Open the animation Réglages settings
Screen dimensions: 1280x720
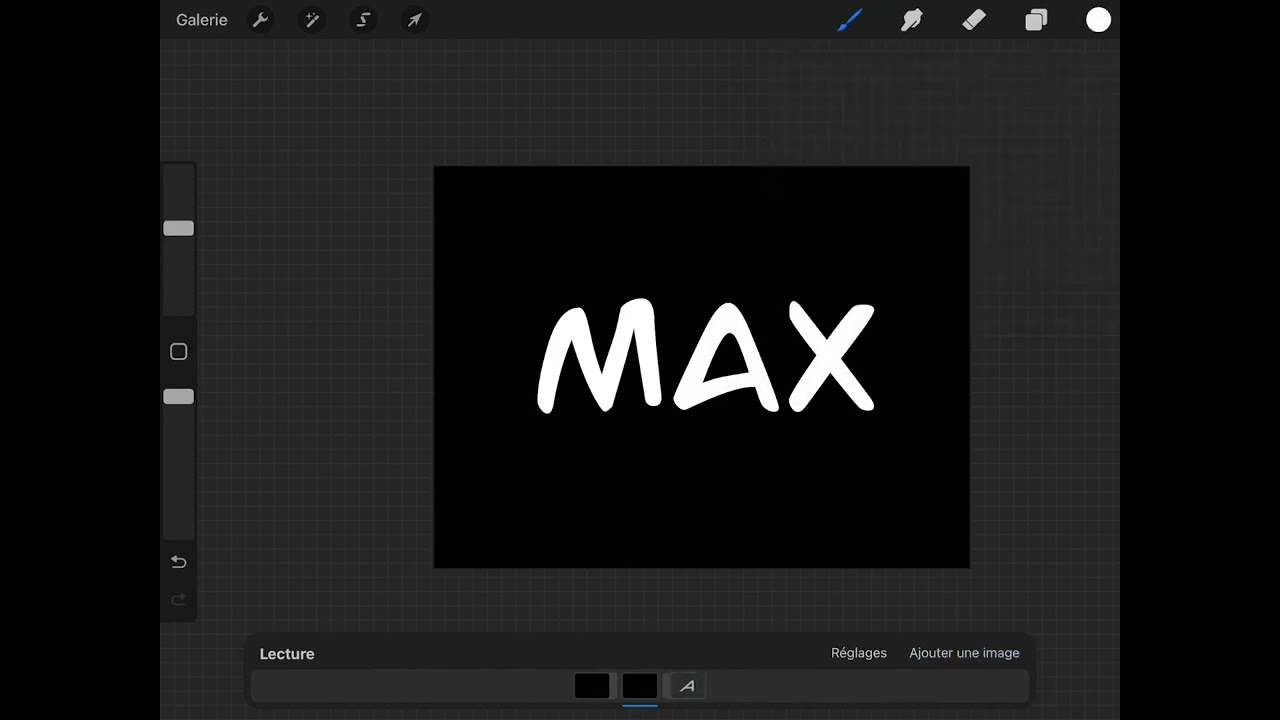(x=859, y=653)
